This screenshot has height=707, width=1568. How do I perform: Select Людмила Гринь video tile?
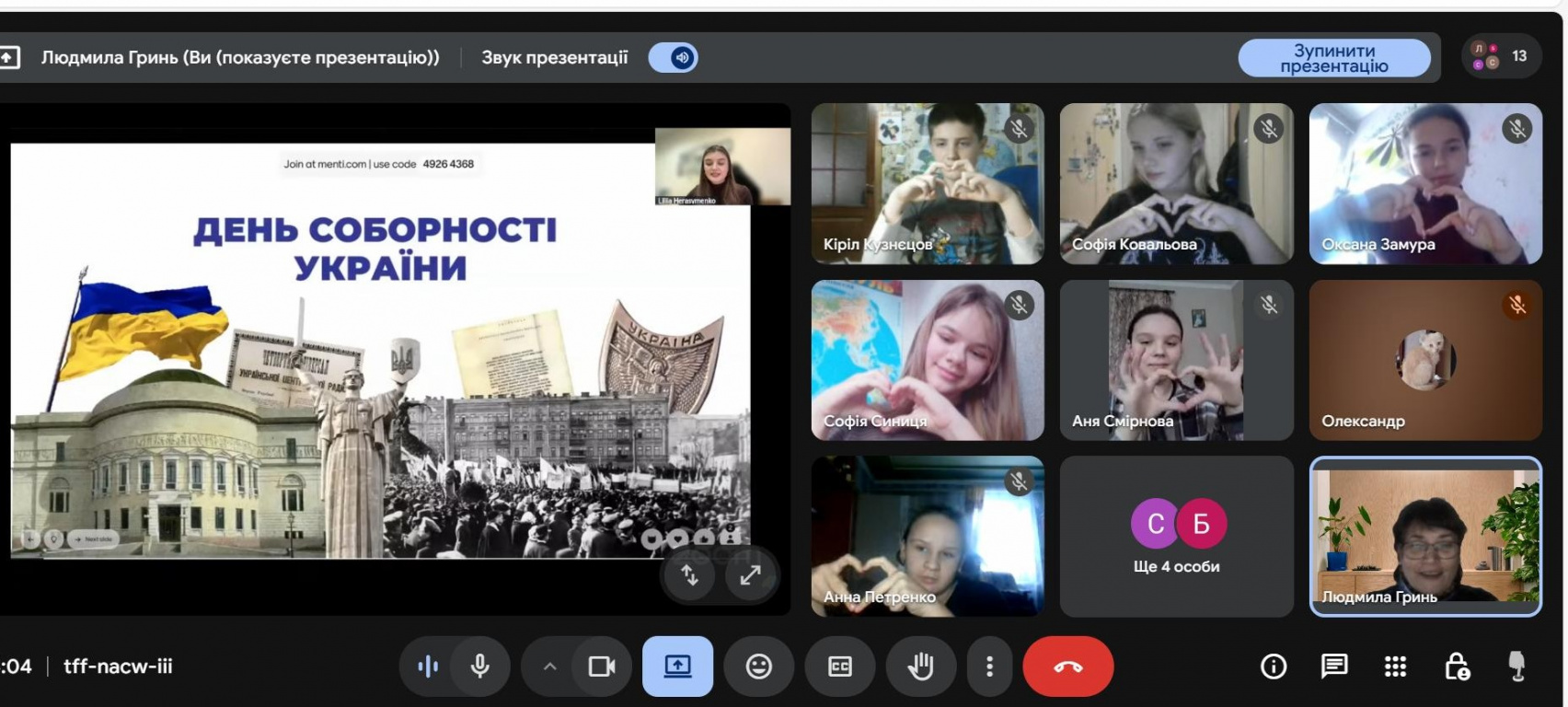pyautogui.click(x=1424, y=537)
